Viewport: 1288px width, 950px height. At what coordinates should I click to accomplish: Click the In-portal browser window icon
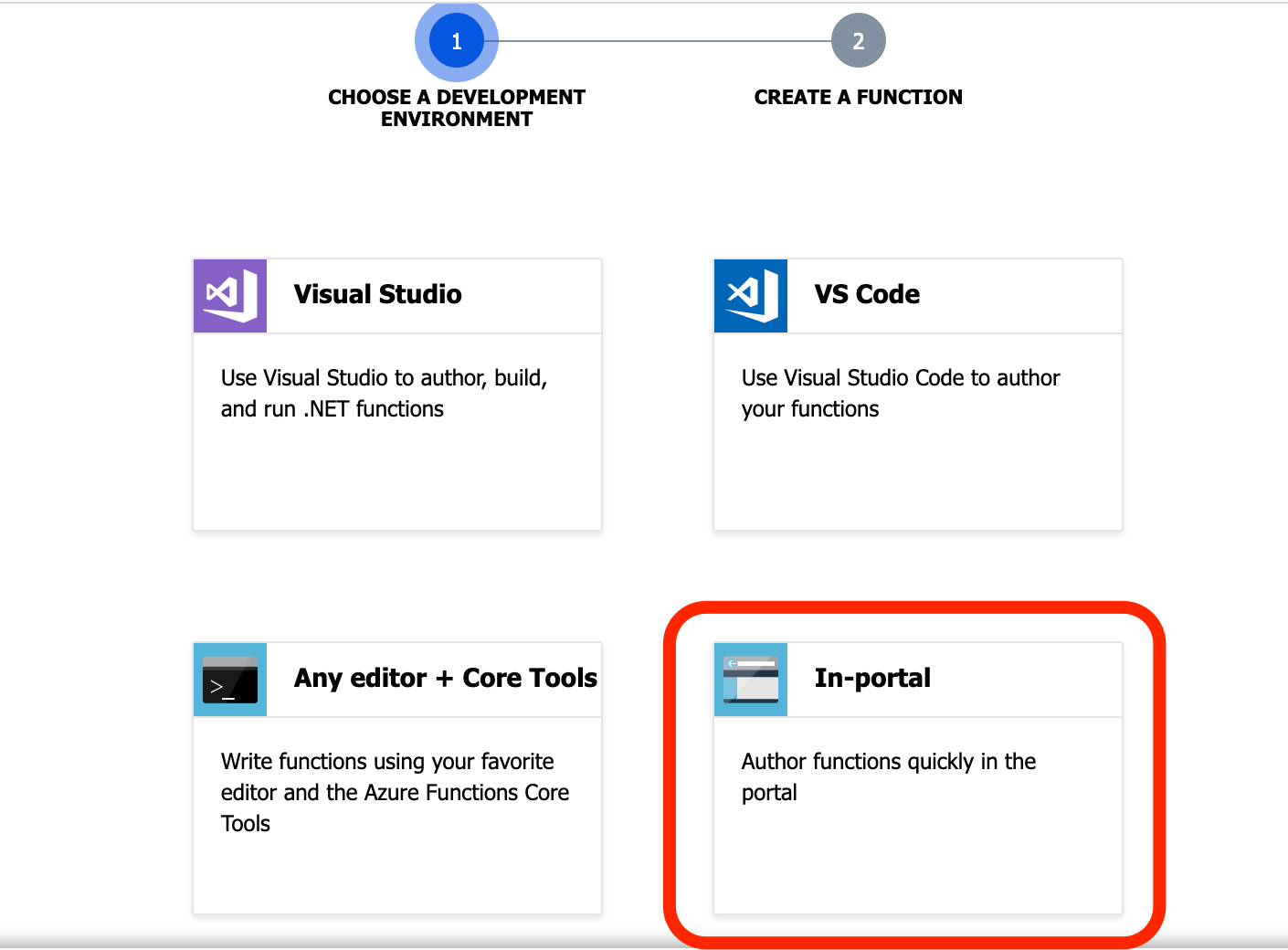pyautogui.click(x=751, y=680)
